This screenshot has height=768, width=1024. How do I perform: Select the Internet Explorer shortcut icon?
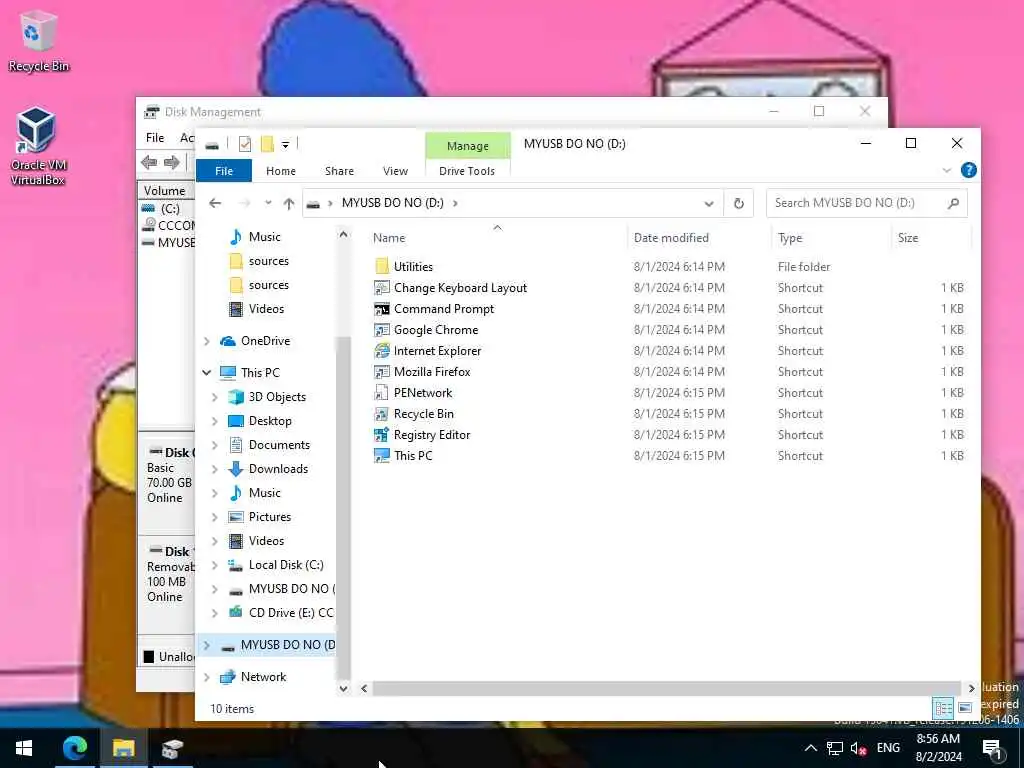coord(382,351)
